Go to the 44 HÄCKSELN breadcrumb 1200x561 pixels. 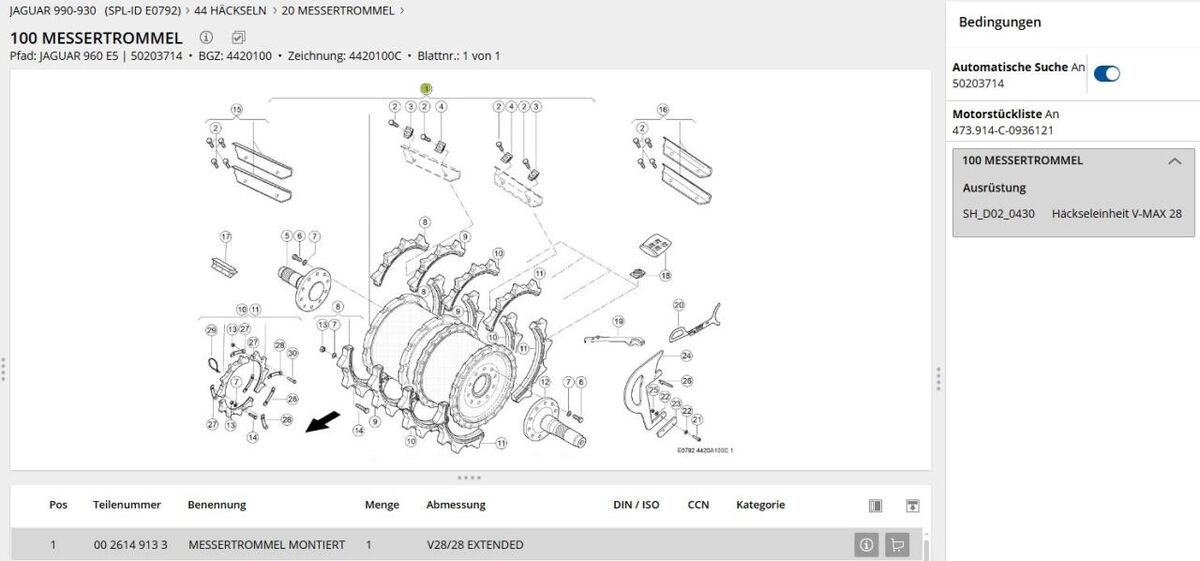tap(232, 10)
